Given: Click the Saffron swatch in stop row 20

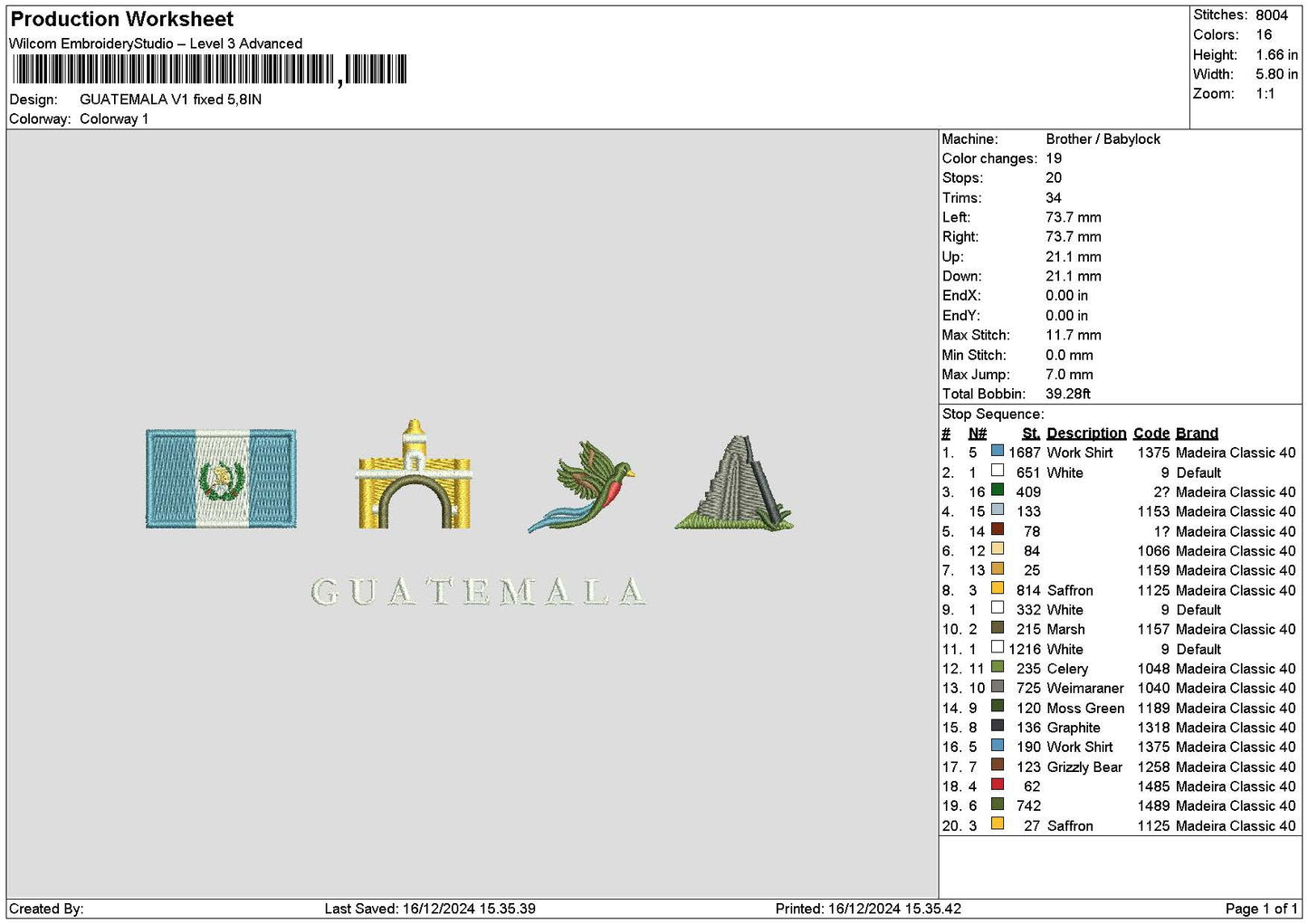Looking at the screenshot, I should tap(997, 824).
